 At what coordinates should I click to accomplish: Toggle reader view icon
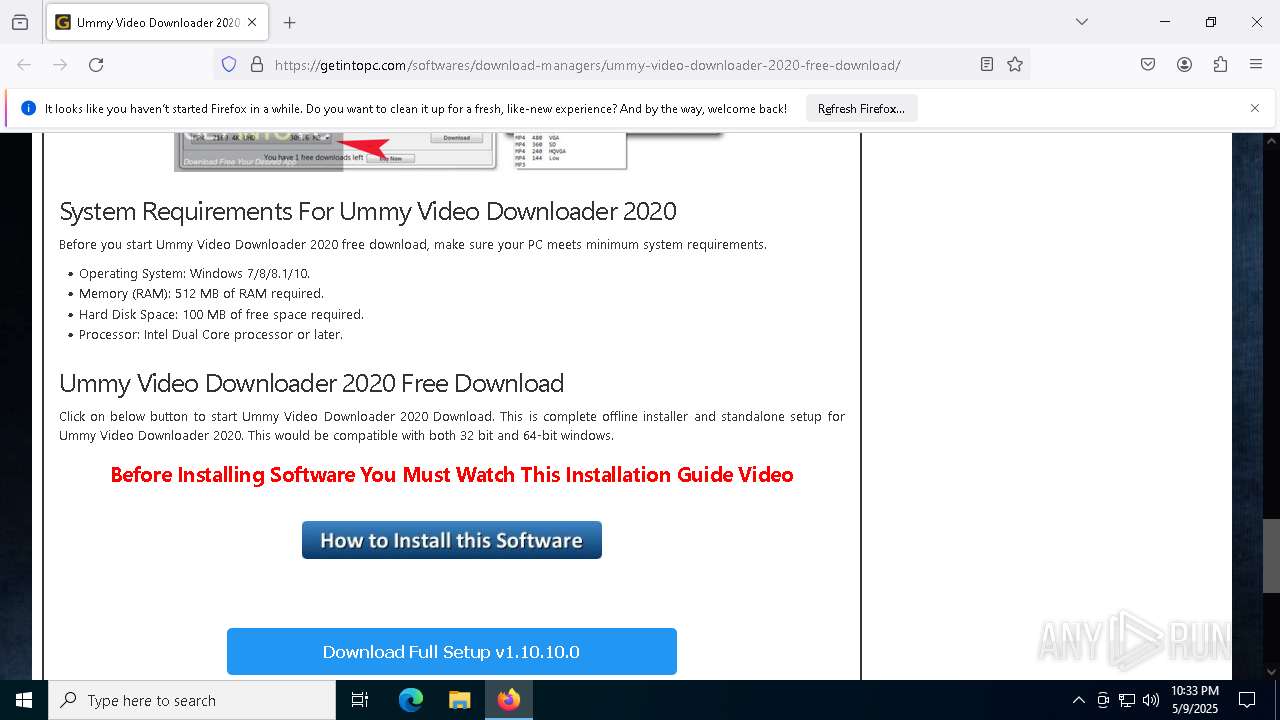click(987, 65)
